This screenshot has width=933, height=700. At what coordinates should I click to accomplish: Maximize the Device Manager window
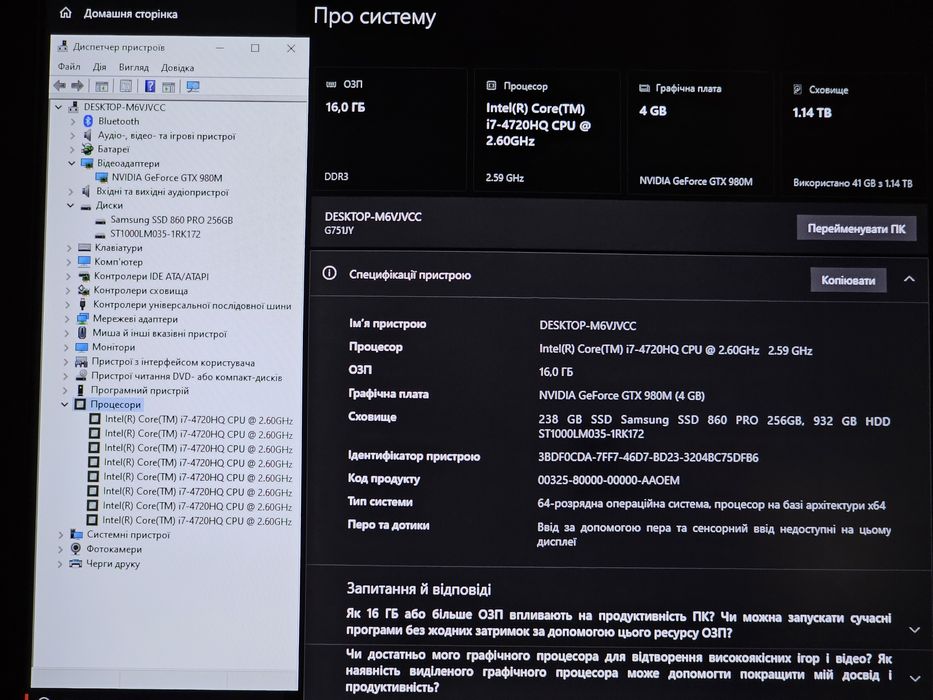[x=255, y=48]
